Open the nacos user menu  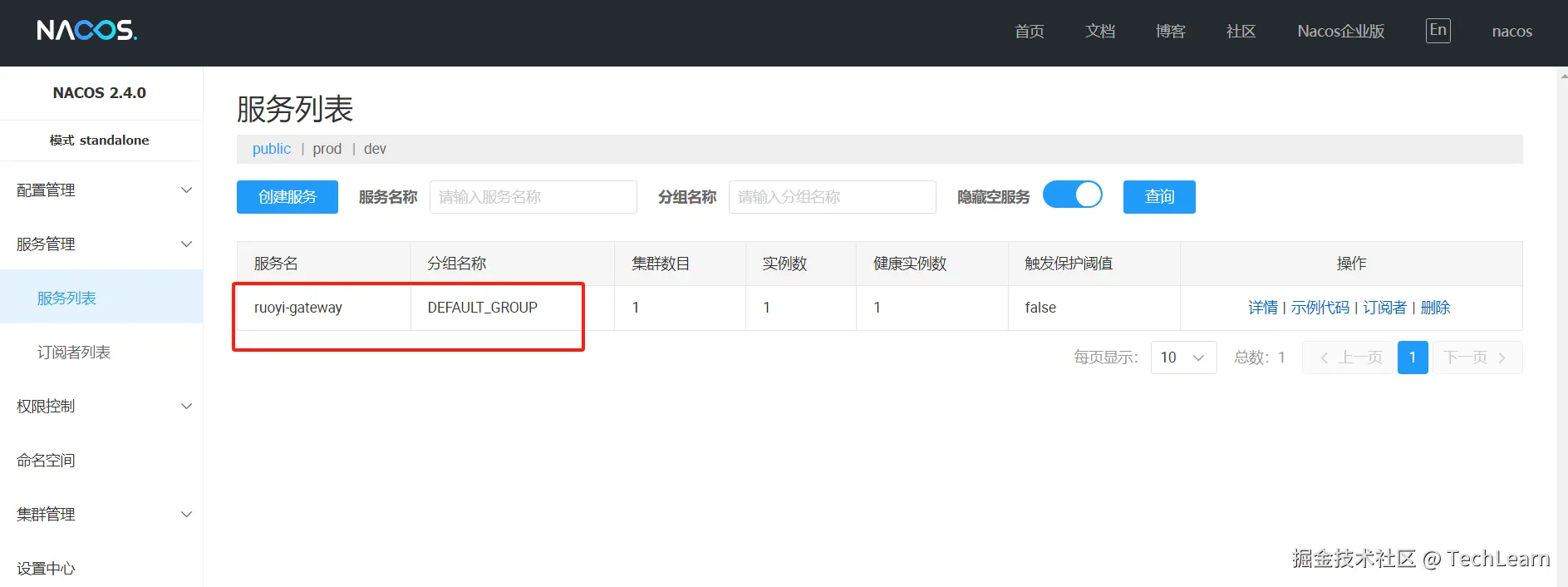[x=1512, y=32]
